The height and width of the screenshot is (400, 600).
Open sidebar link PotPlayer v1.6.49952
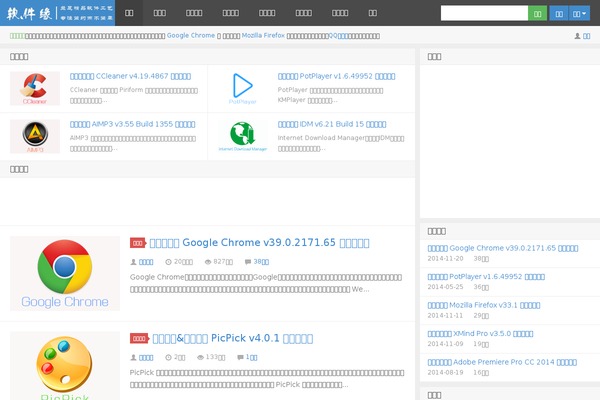[x=486, y=276]
